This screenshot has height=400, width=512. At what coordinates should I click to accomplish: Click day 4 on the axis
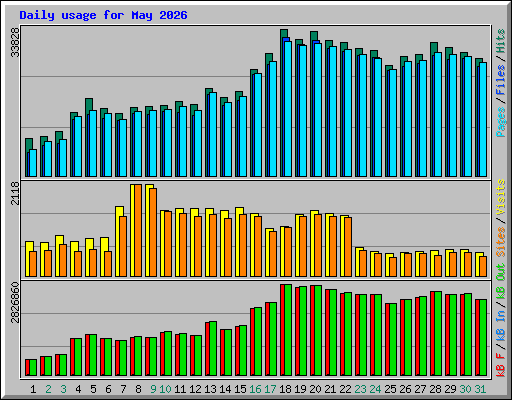point(78,389)
